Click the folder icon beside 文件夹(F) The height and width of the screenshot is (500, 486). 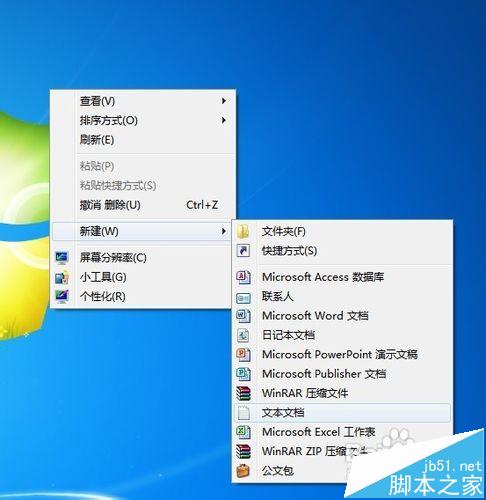tap(243, 231)
